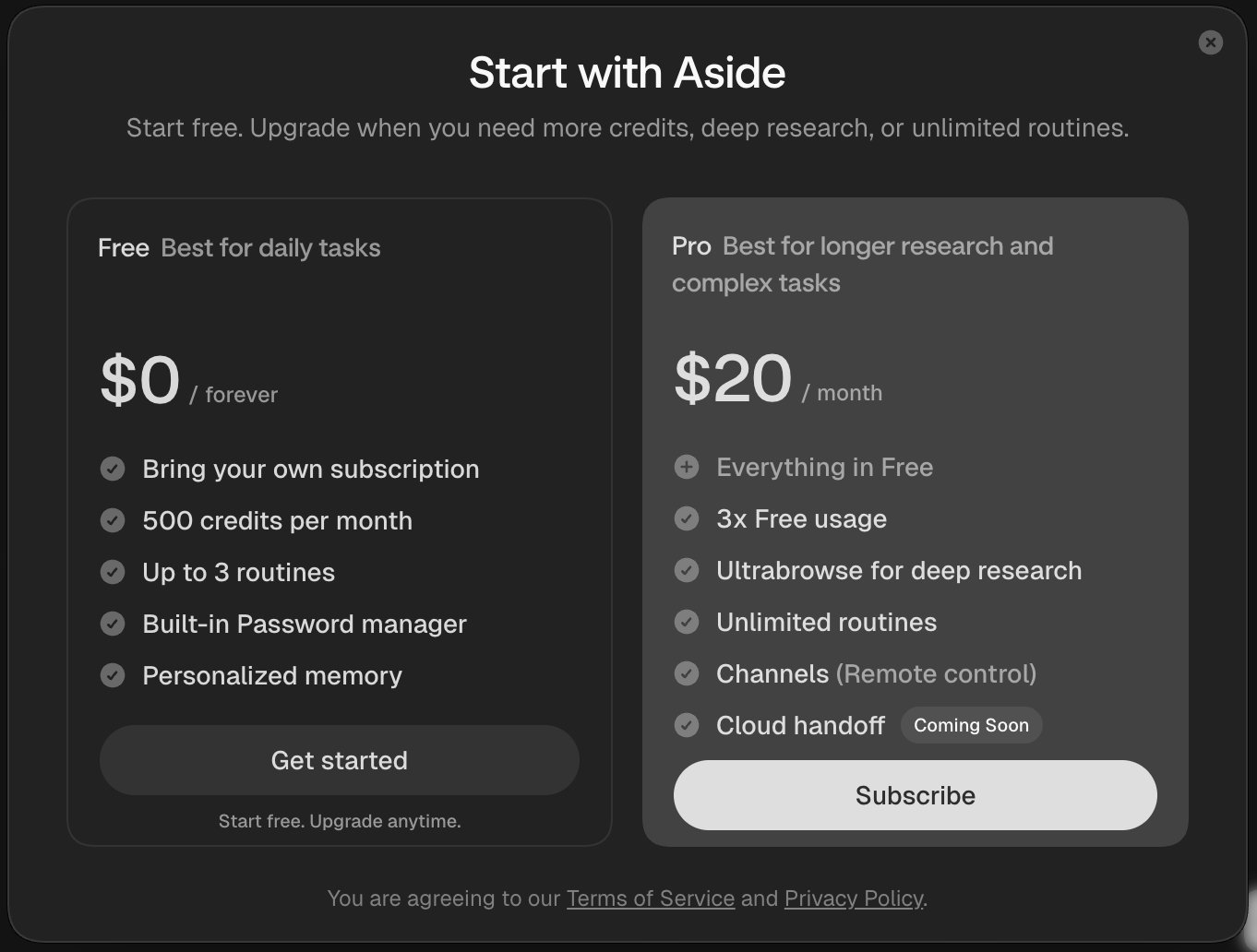Click checkmark icon beside Up to 3 routines
The height and width of the screenshot is (952, 1257).
point(113,572)
